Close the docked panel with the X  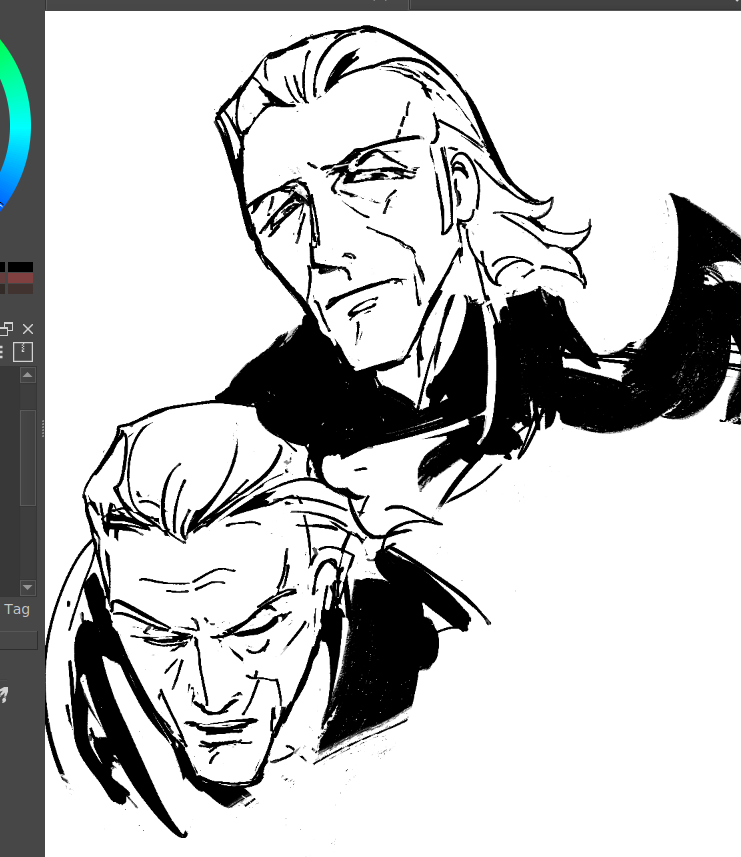(x=28, y=329)
